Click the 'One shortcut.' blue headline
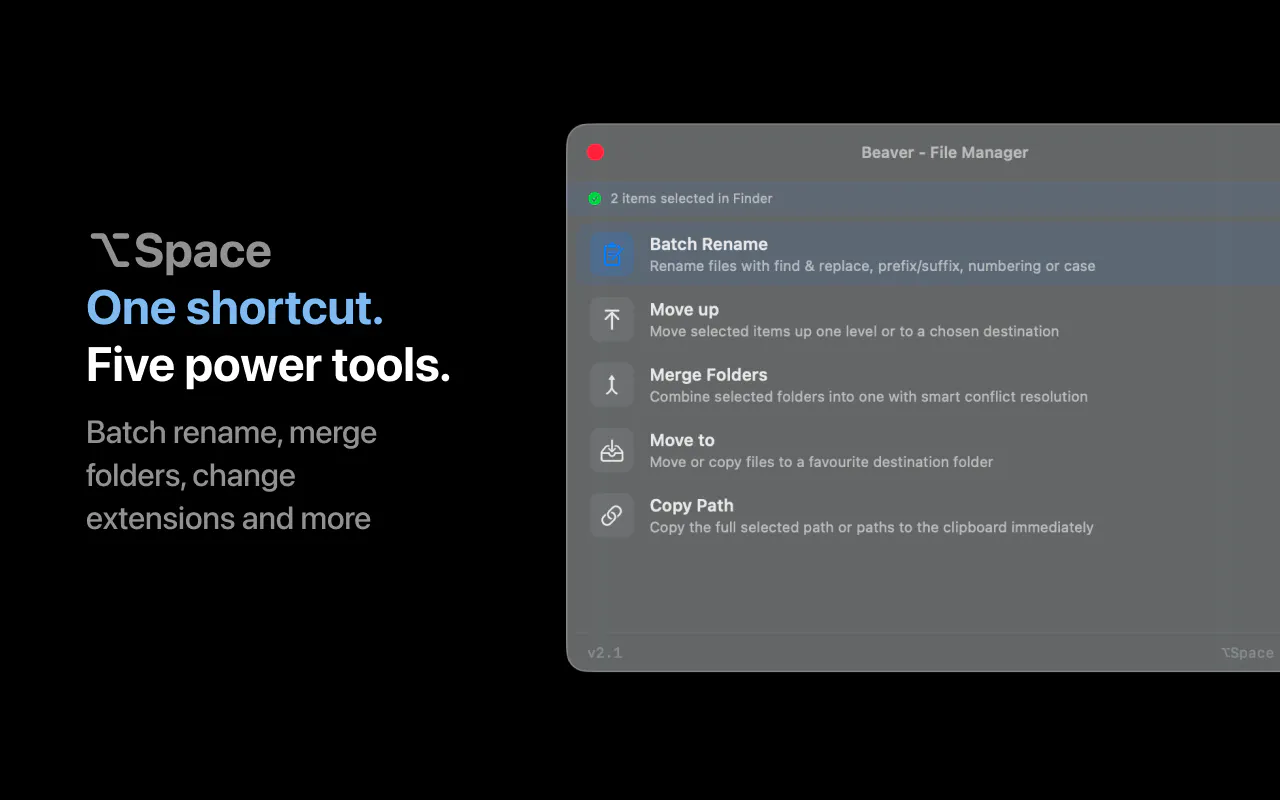Viewport: 1280px width, 800px height. (235, 308)
